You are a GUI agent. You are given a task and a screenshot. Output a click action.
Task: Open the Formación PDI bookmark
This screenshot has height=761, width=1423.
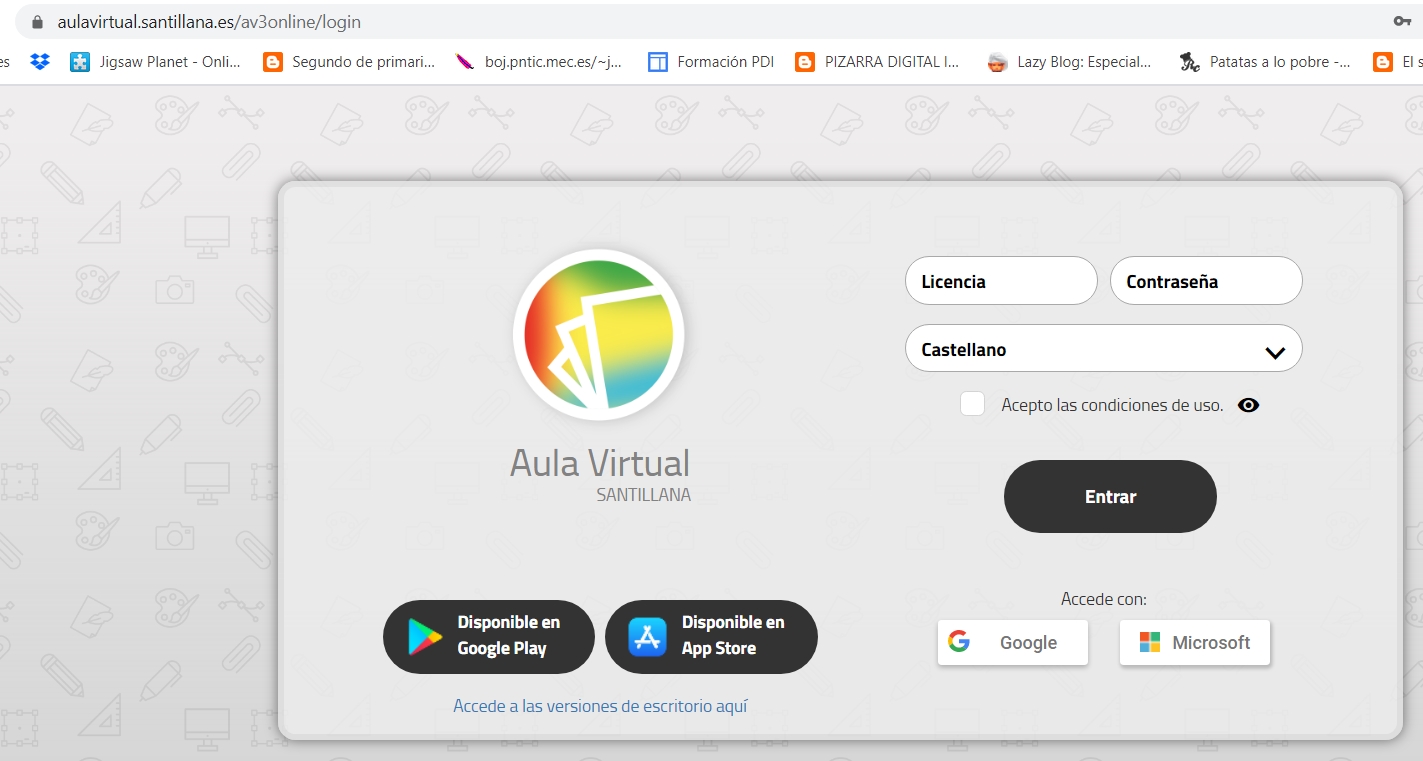[711, 61]
